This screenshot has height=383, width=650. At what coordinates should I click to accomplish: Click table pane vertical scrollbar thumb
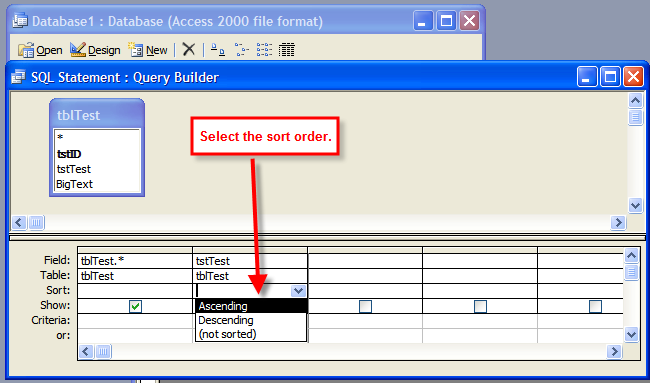click(x=635, y=117)
